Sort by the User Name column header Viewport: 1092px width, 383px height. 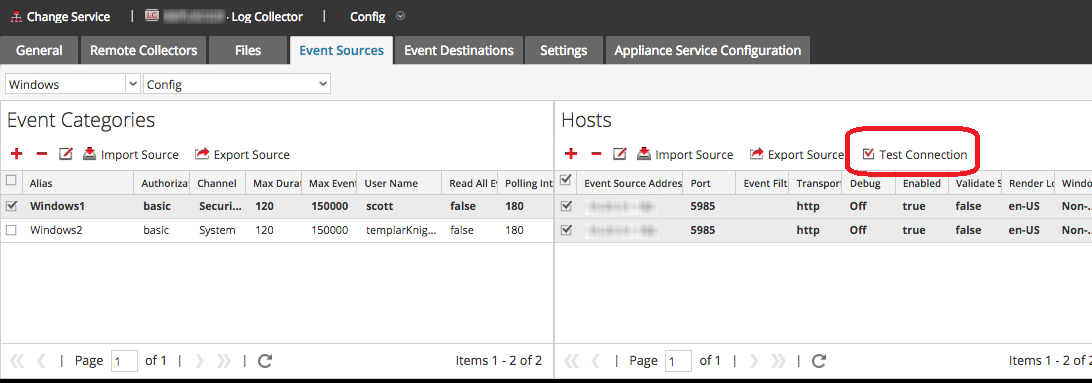point(400,183)
